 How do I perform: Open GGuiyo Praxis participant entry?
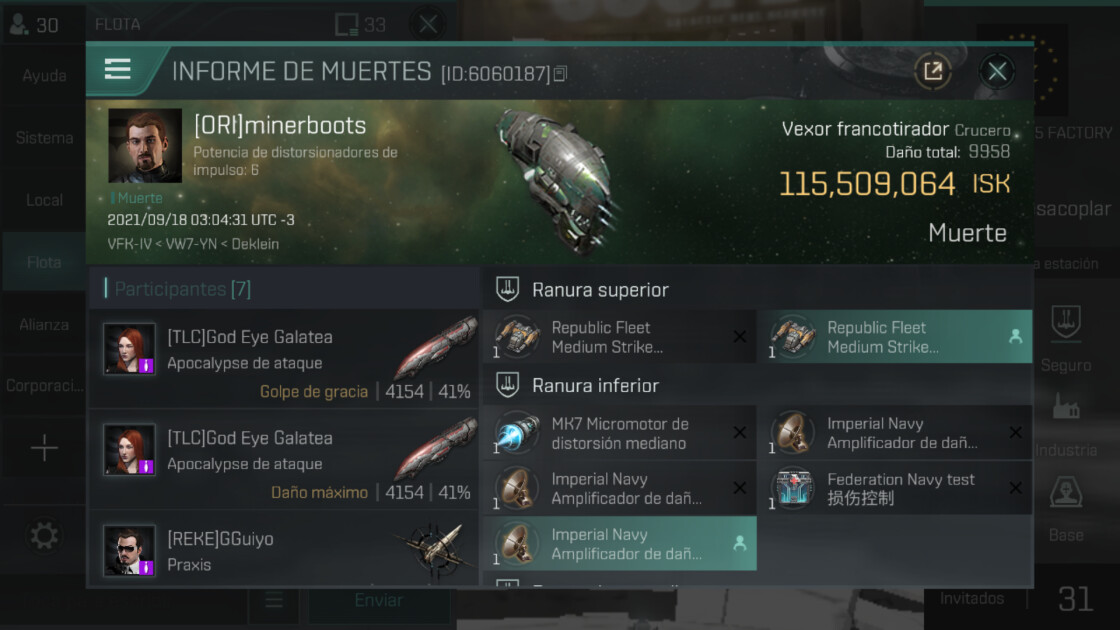283,550
